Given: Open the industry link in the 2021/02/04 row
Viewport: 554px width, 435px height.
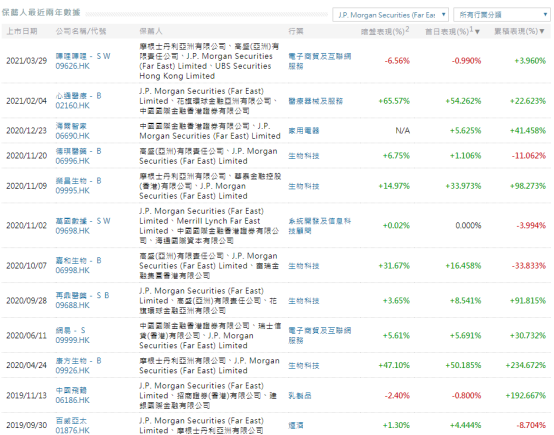Looking at the screenshot, I should pyautogui.click(x=316, y=101).
